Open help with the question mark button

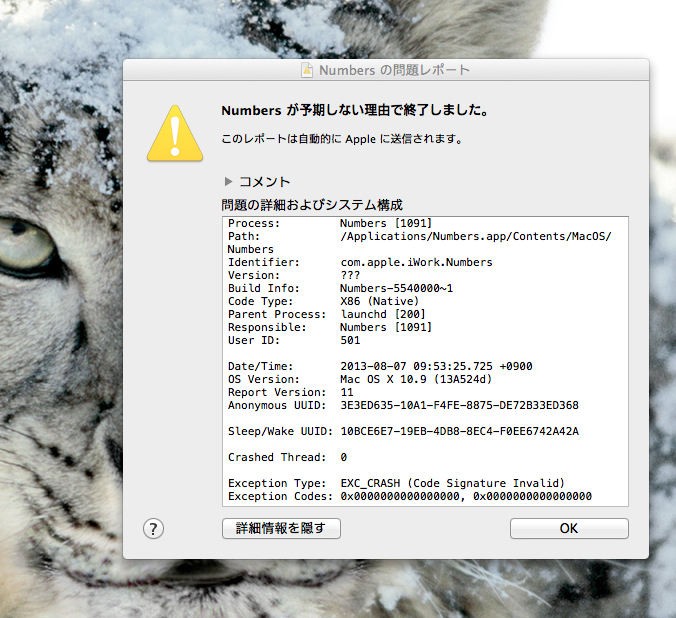point(153,529)
